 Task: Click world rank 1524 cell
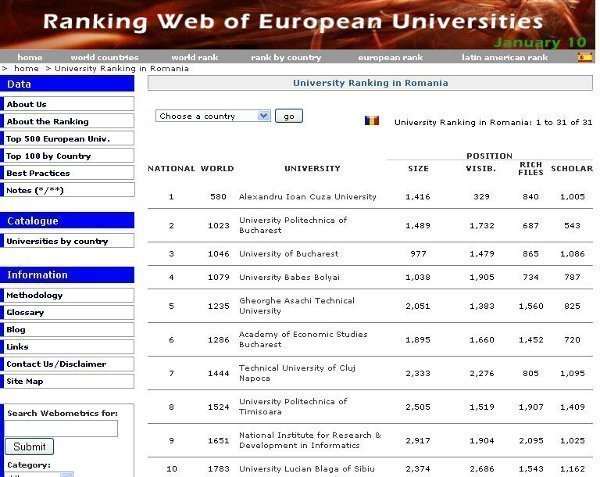pos(218,407)
